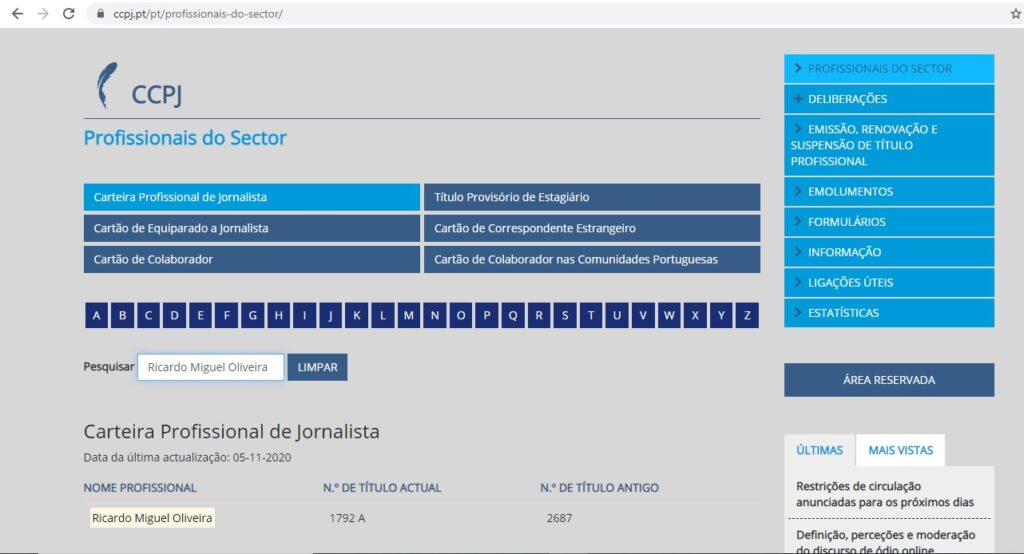
Task: Open Emissão, Renovação e Suspensão de Título
Action: click(889, 145)
